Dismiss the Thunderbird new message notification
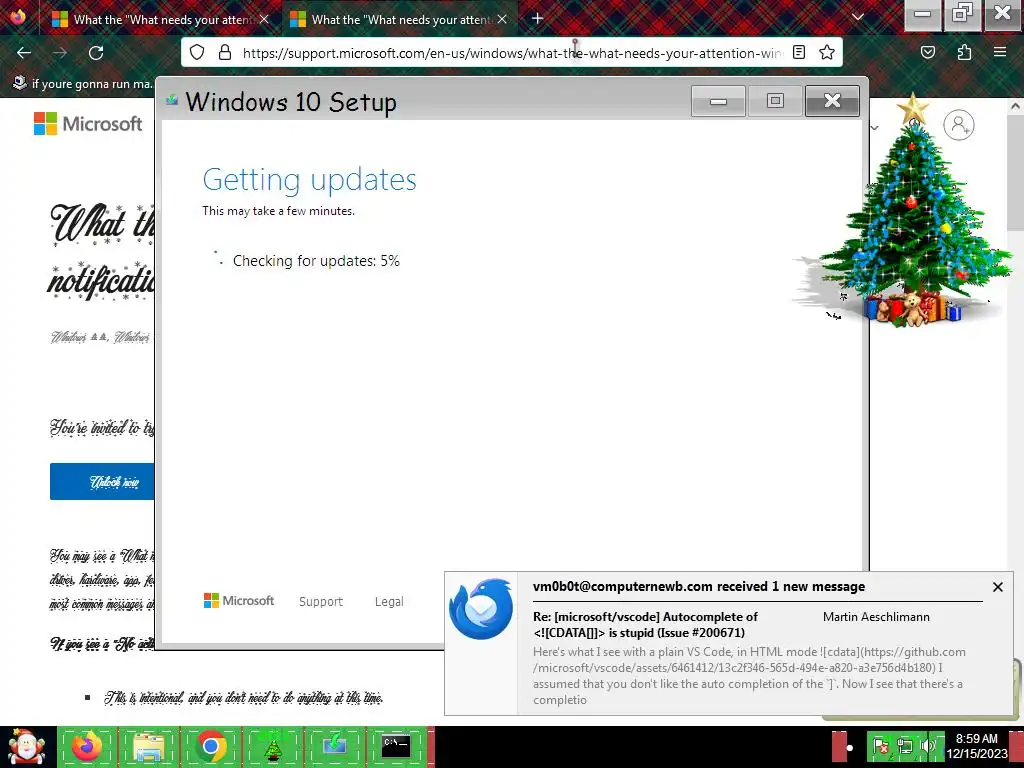Screen dimensions: 1024x768 997,587
